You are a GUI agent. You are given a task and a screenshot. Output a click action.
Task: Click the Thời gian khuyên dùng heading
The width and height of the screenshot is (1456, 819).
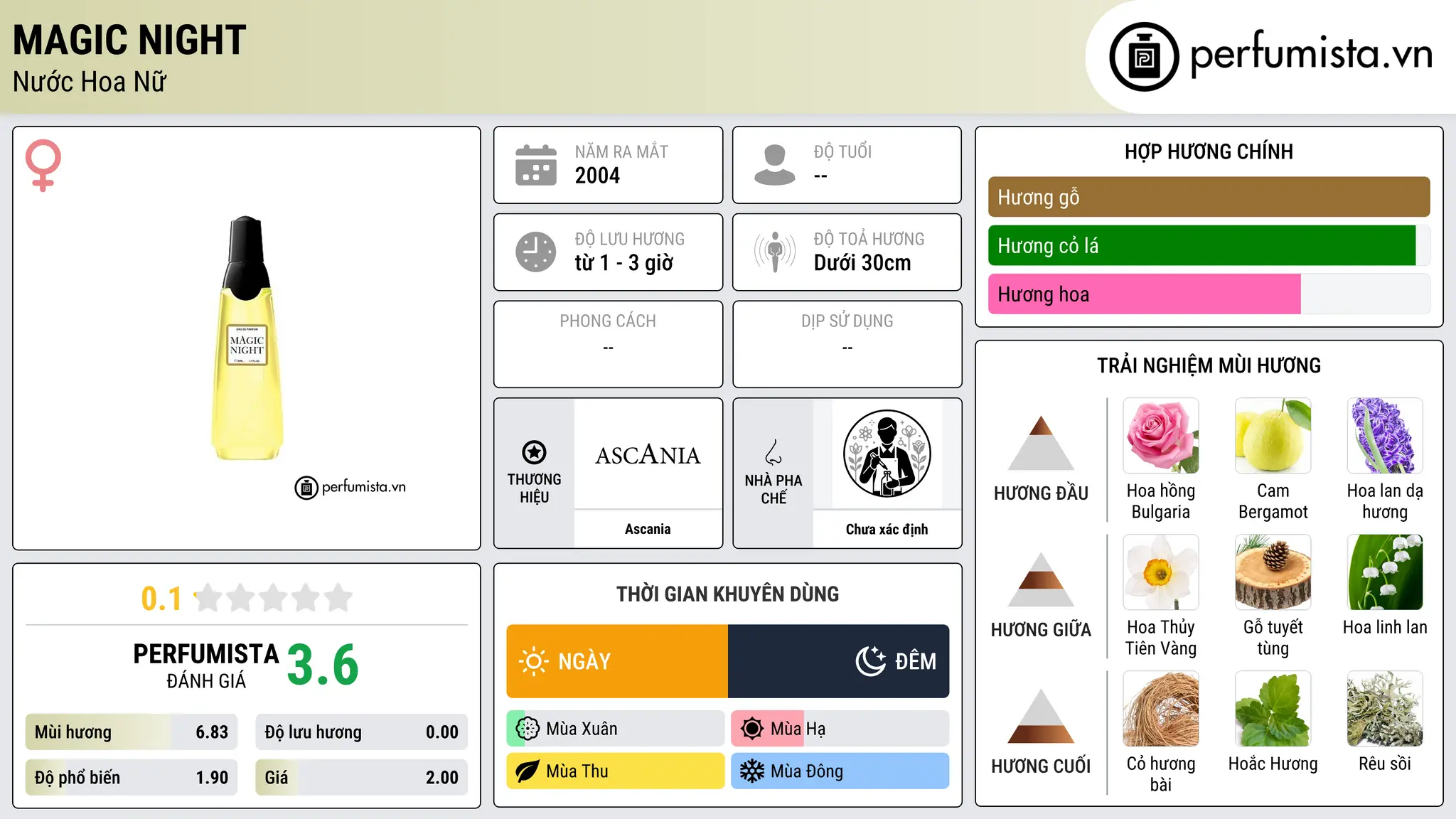click(x=728, y=594)
